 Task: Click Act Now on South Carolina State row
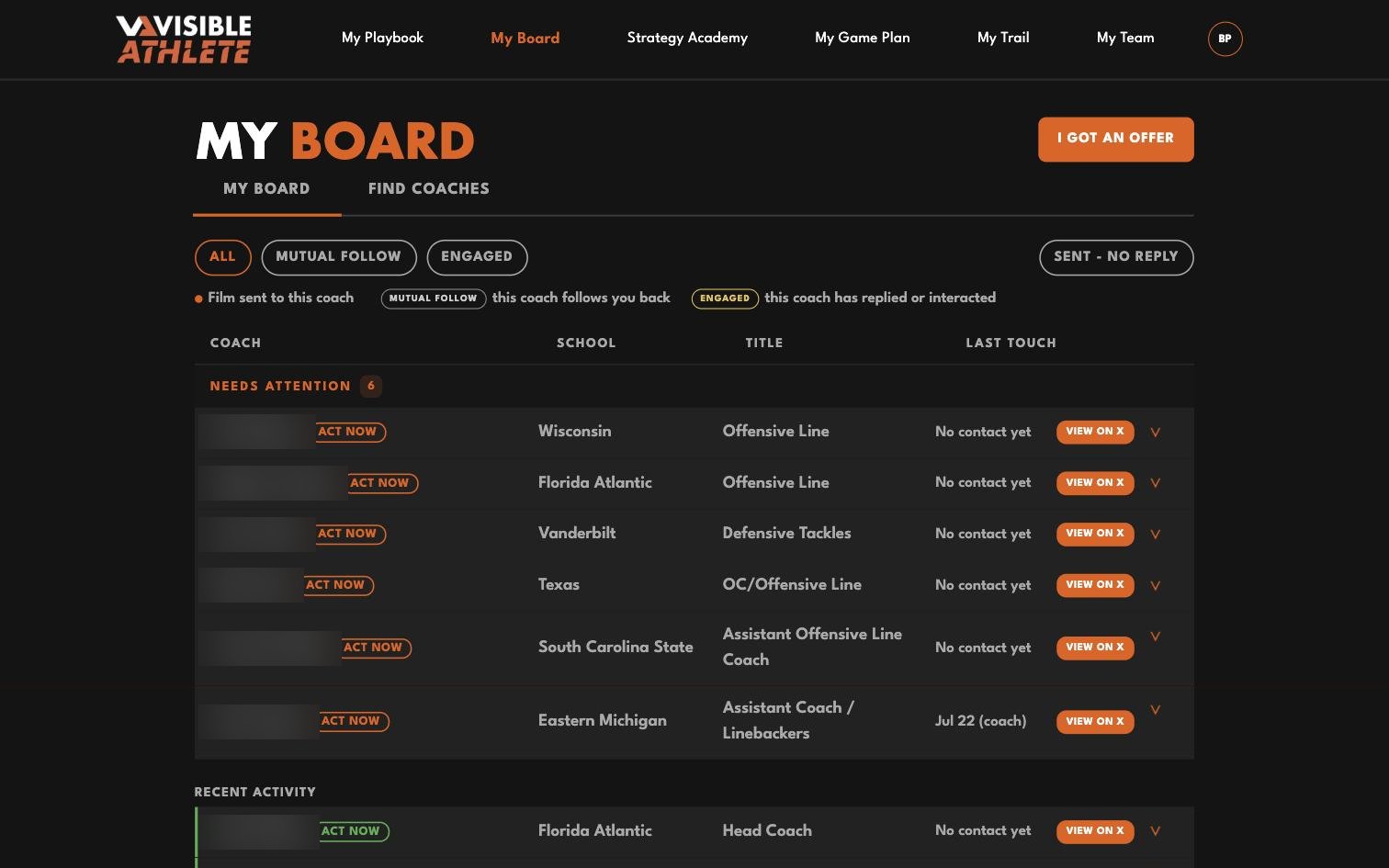pyautogui.click(x=377, y=648)
